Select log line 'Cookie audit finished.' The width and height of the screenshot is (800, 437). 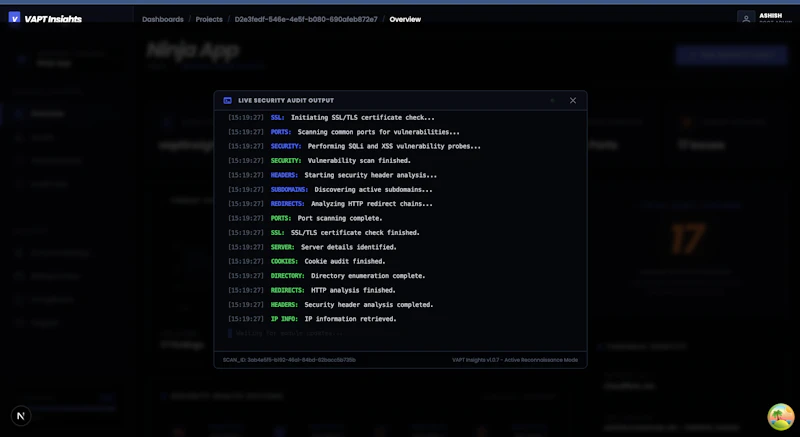[x=345, y=261]
